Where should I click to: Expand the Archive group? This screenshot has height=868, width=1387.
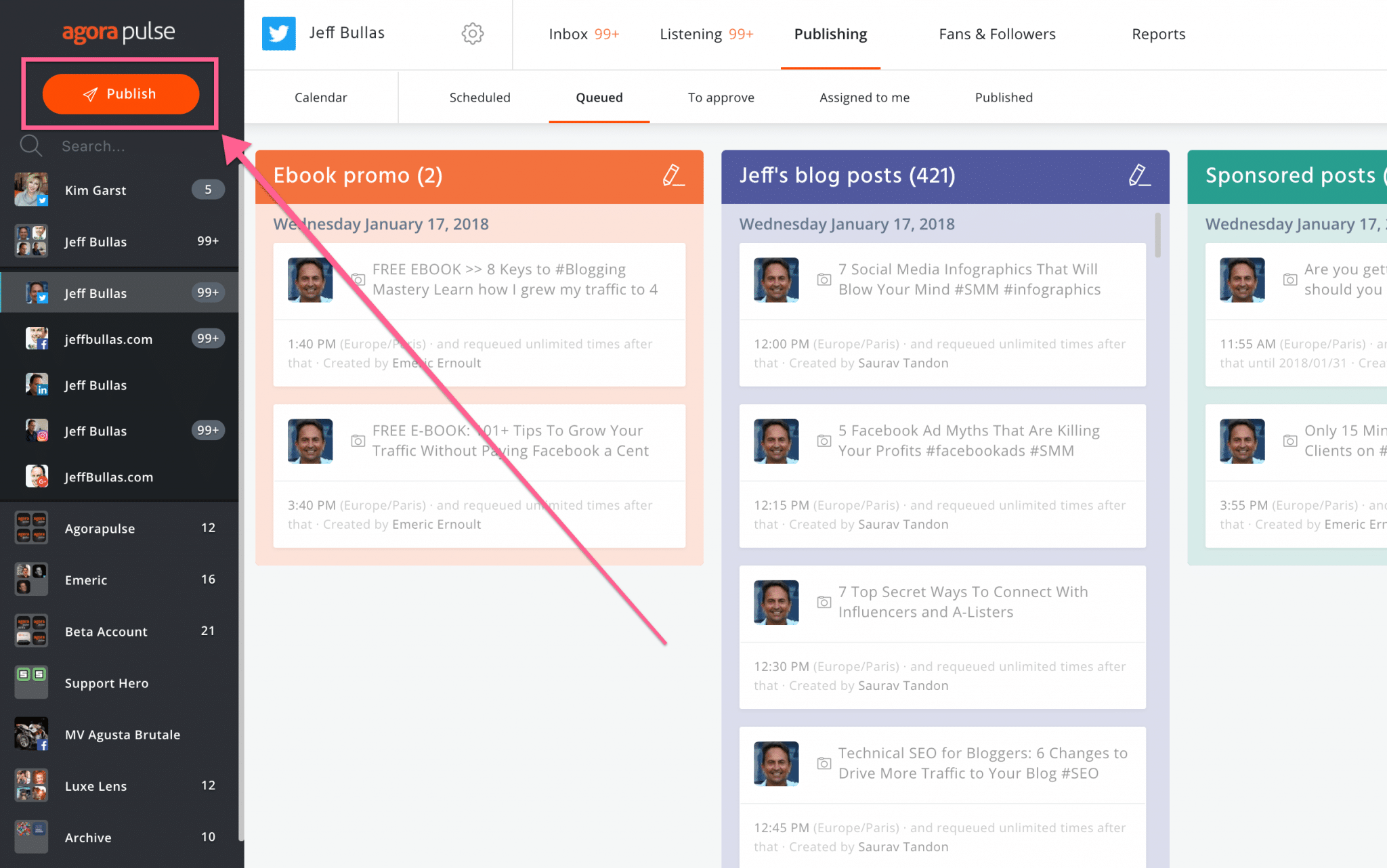pyautogui.click(x=119, y=837)
